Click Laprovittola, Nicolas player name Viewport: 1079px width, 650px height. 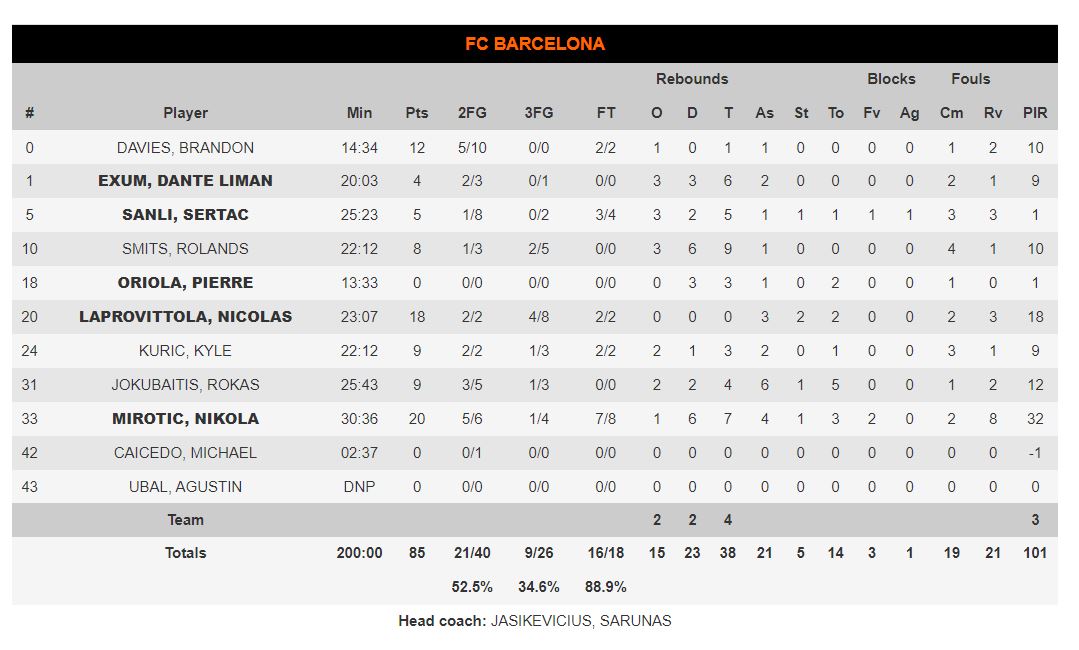[x=185, y=317]
